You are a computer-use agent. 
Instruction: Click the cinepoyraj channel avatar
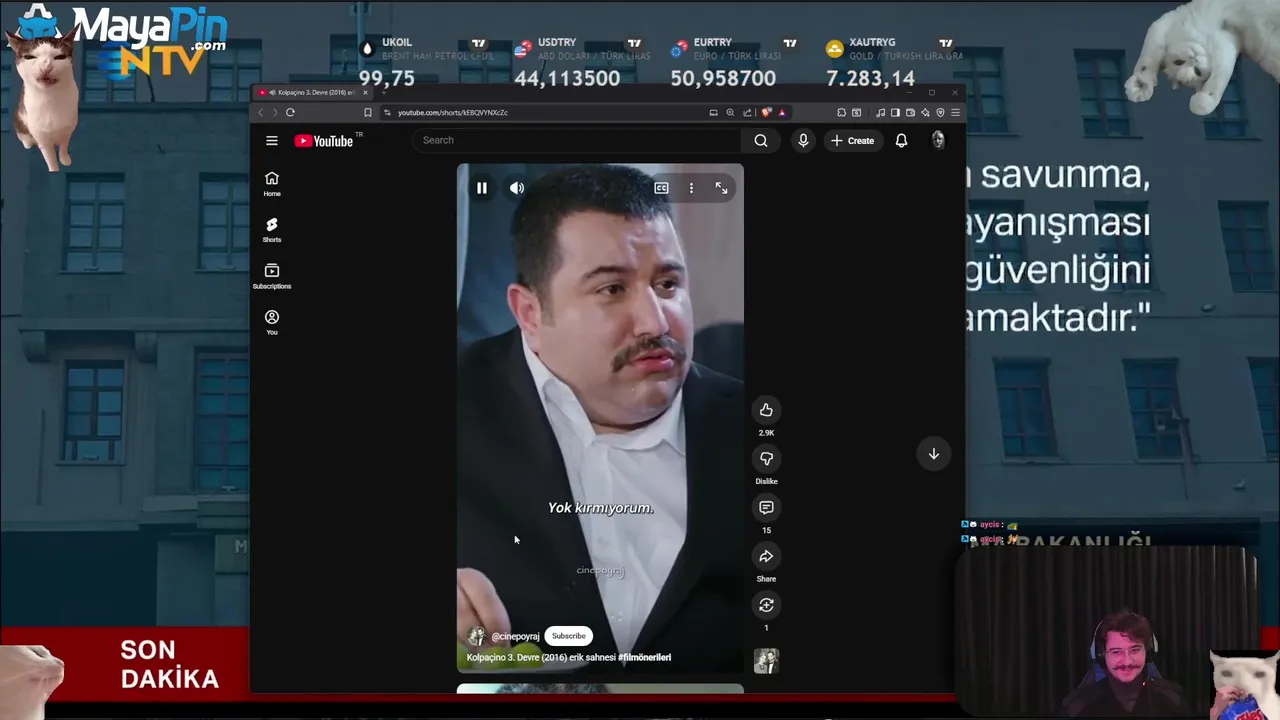tap(477, 636)
